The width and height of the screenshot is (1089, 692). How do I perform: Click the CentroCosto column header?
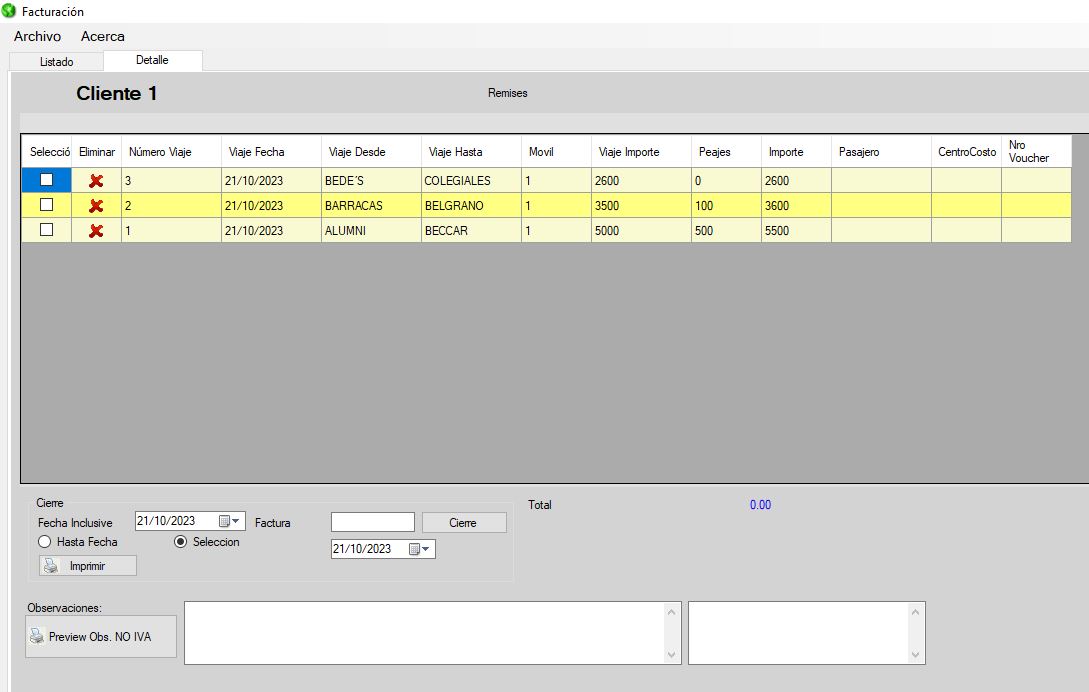[967, 151]
